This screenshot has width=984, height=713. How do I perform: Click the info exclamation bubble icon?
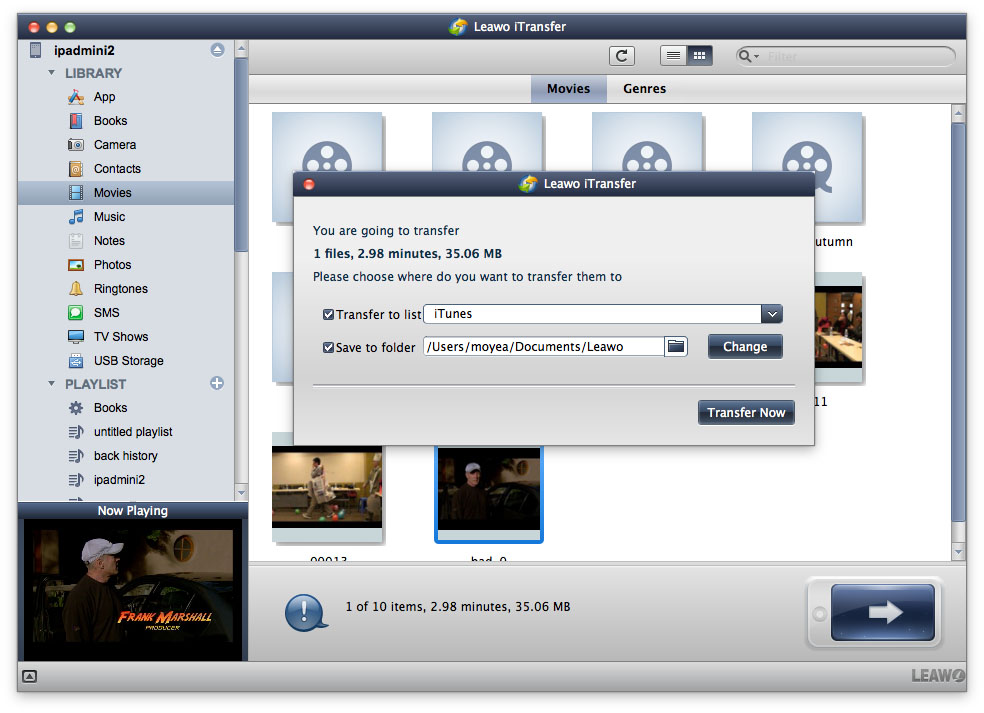306,613
